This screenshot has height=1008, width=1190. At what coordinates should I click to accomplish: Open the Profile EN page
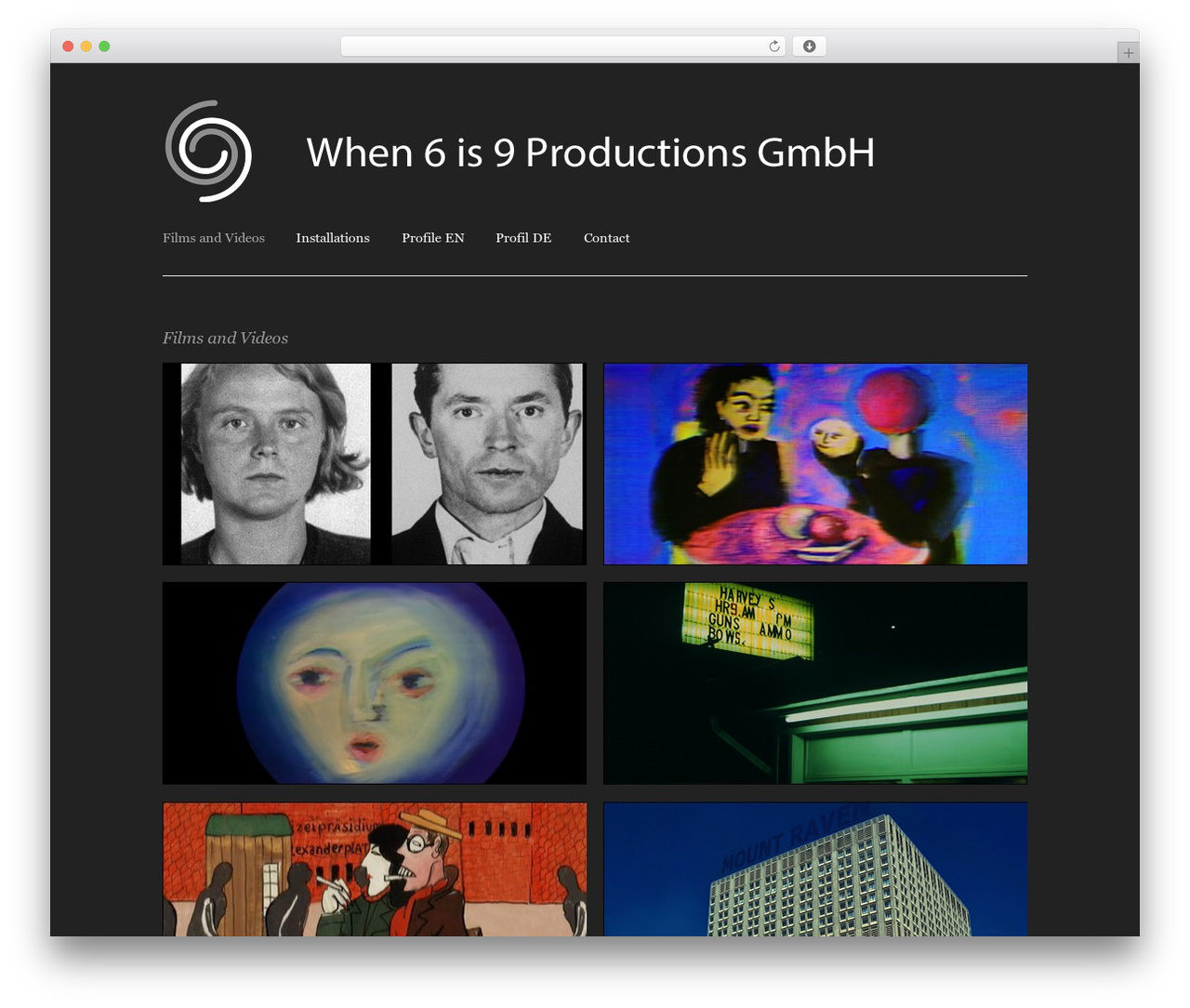coord(433,238)
